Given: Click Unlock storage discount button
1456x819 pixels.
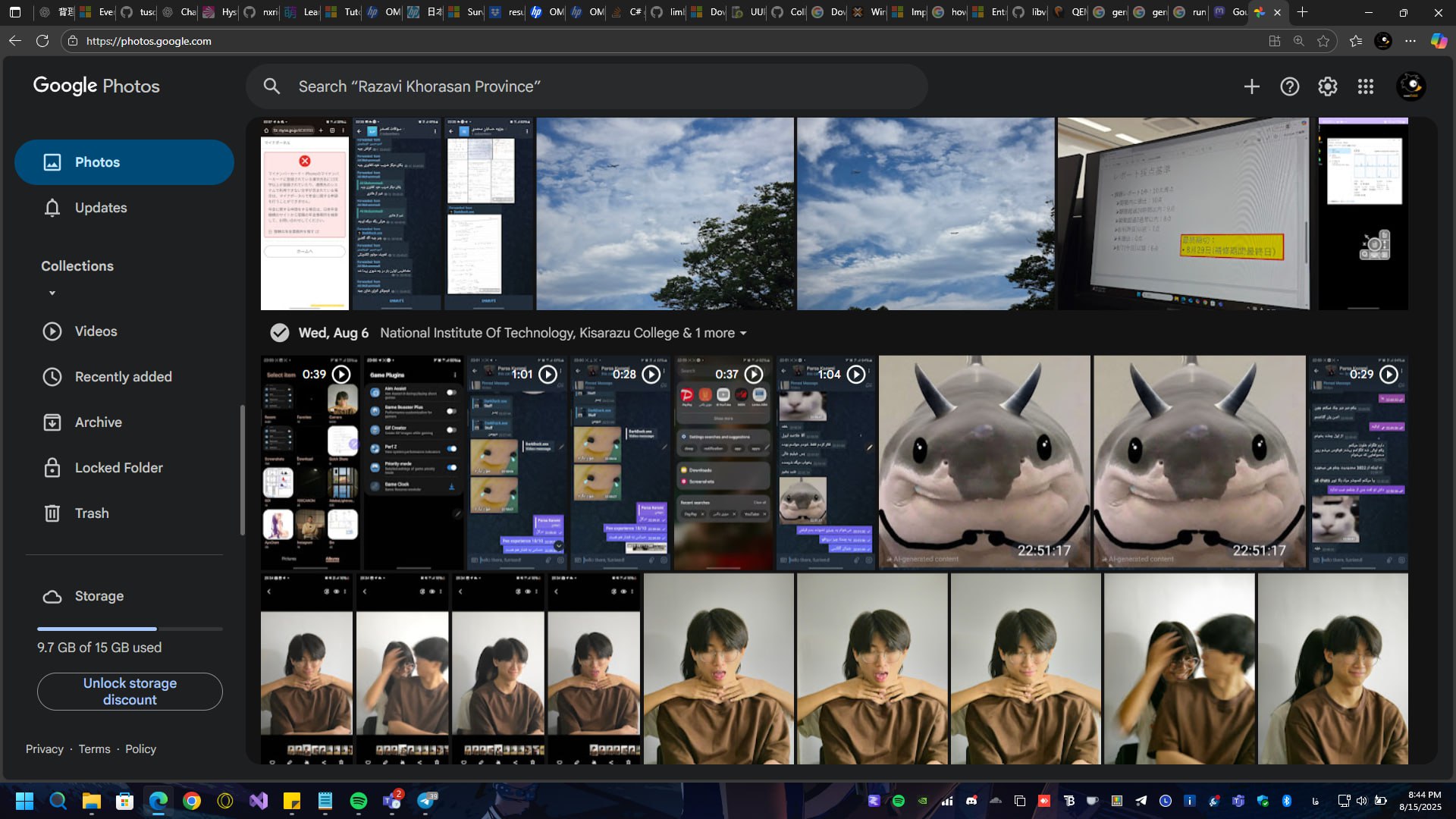Looking at the screenshot, I should point(130,692).
